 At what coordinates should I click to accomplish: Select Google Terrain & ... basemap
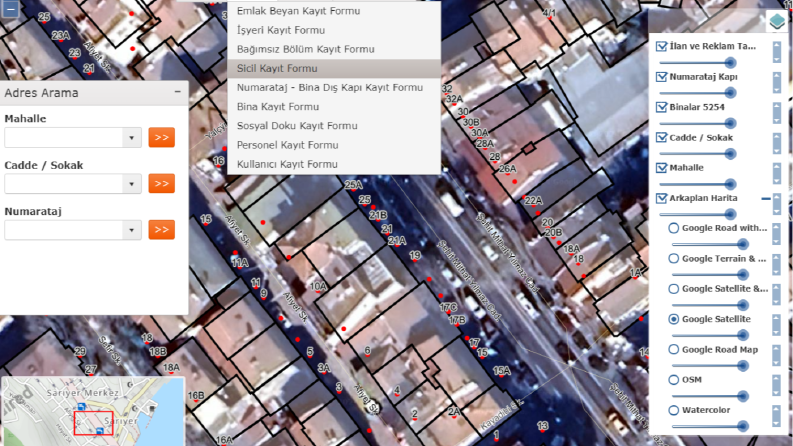click(674, 258)
